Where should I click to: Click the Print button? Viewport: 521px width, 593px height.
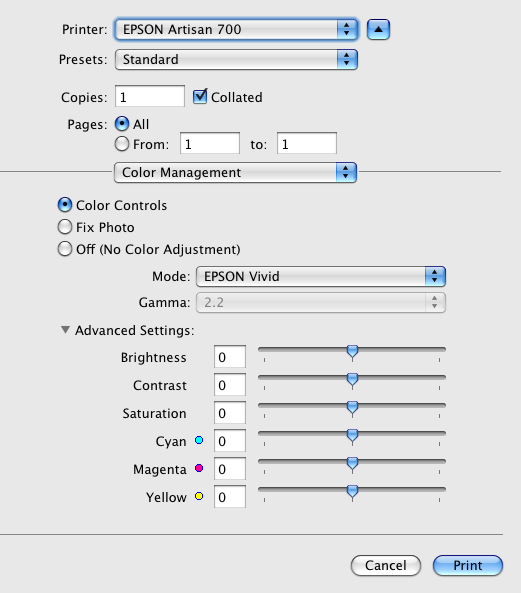pos(468,565)
